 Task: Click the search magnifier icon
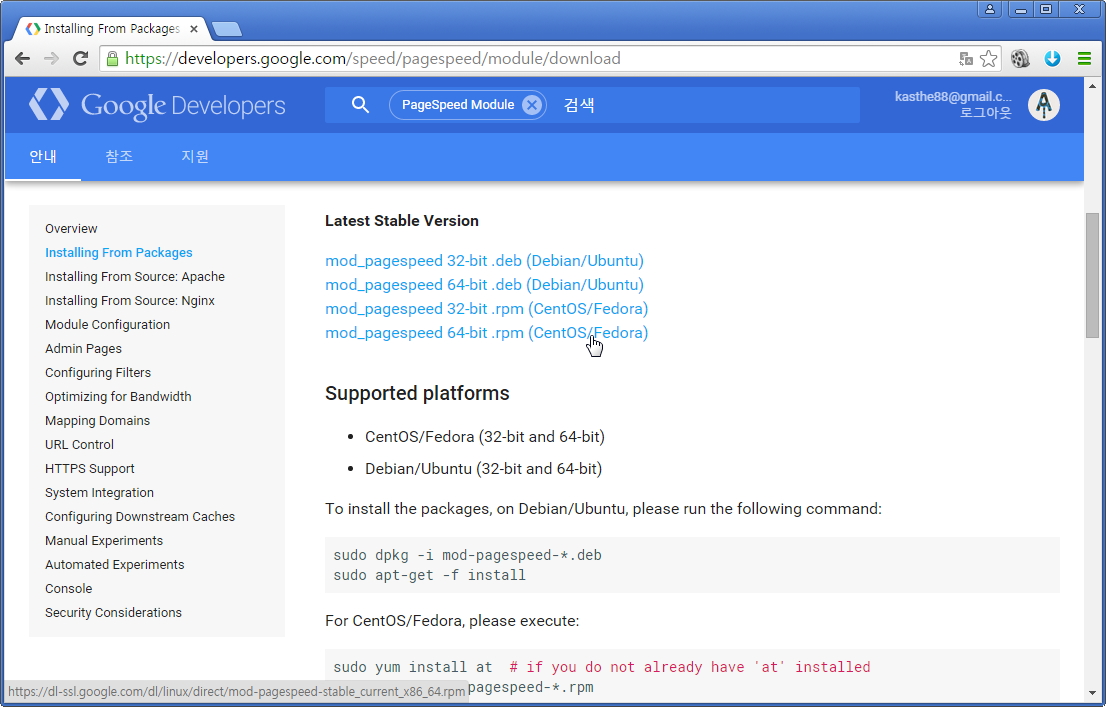(361, 105)
